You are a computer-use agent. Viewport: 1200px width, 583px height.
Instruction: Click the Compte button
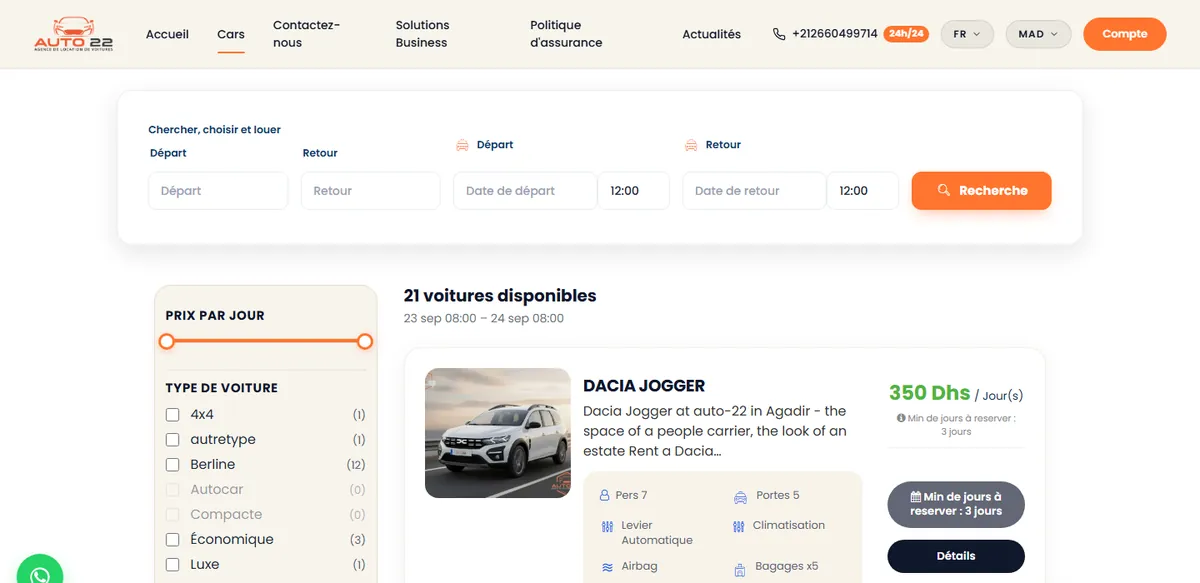point(1125,34)
